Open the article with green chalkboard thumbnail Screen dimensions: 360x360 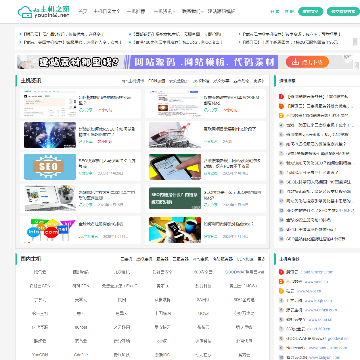coord(175,198)
